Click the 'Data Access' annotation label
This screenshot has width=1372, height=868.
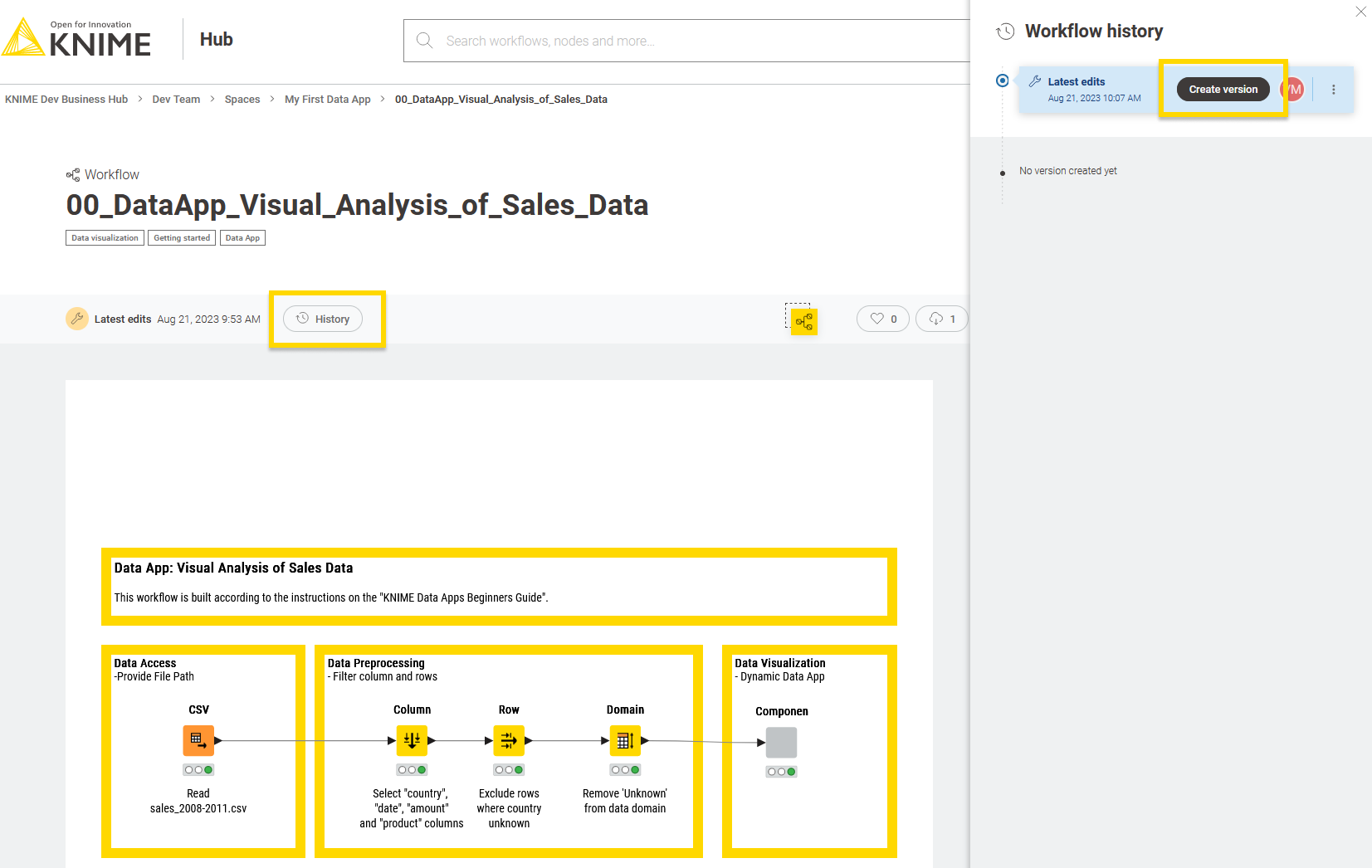[145, 663]
